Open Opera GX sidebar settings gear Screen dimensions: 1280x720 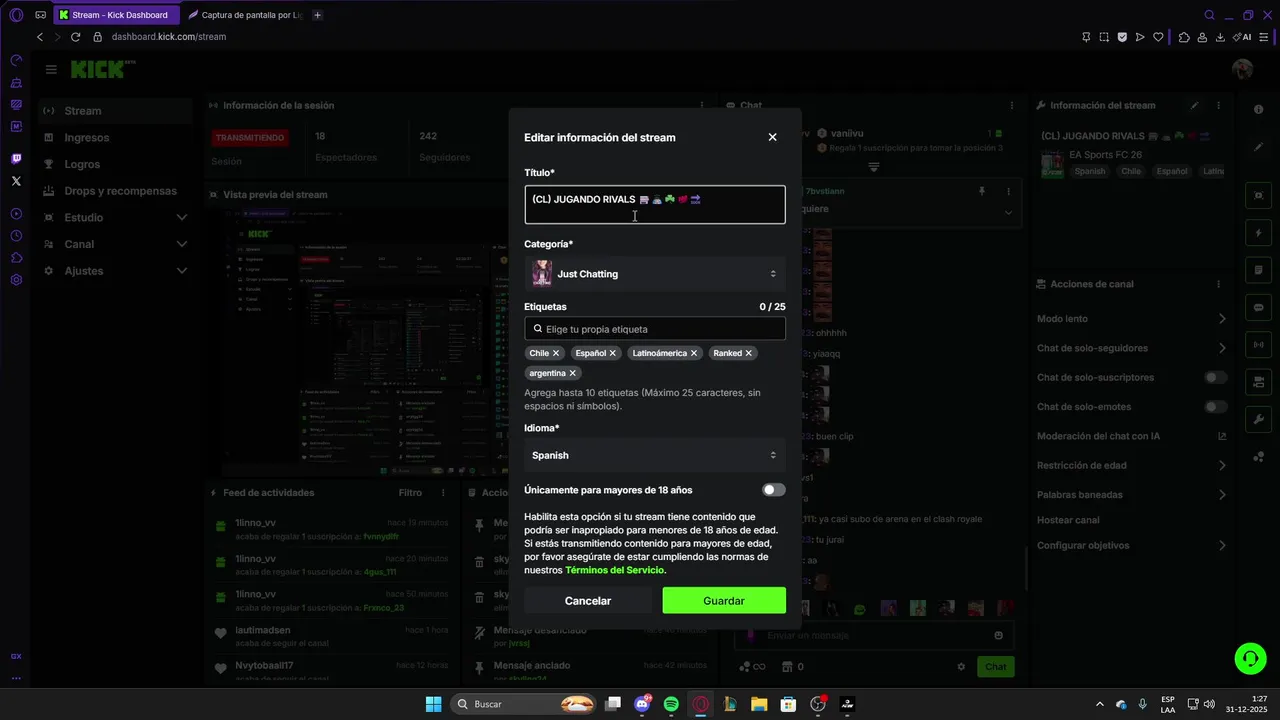(x=16, y=280)
